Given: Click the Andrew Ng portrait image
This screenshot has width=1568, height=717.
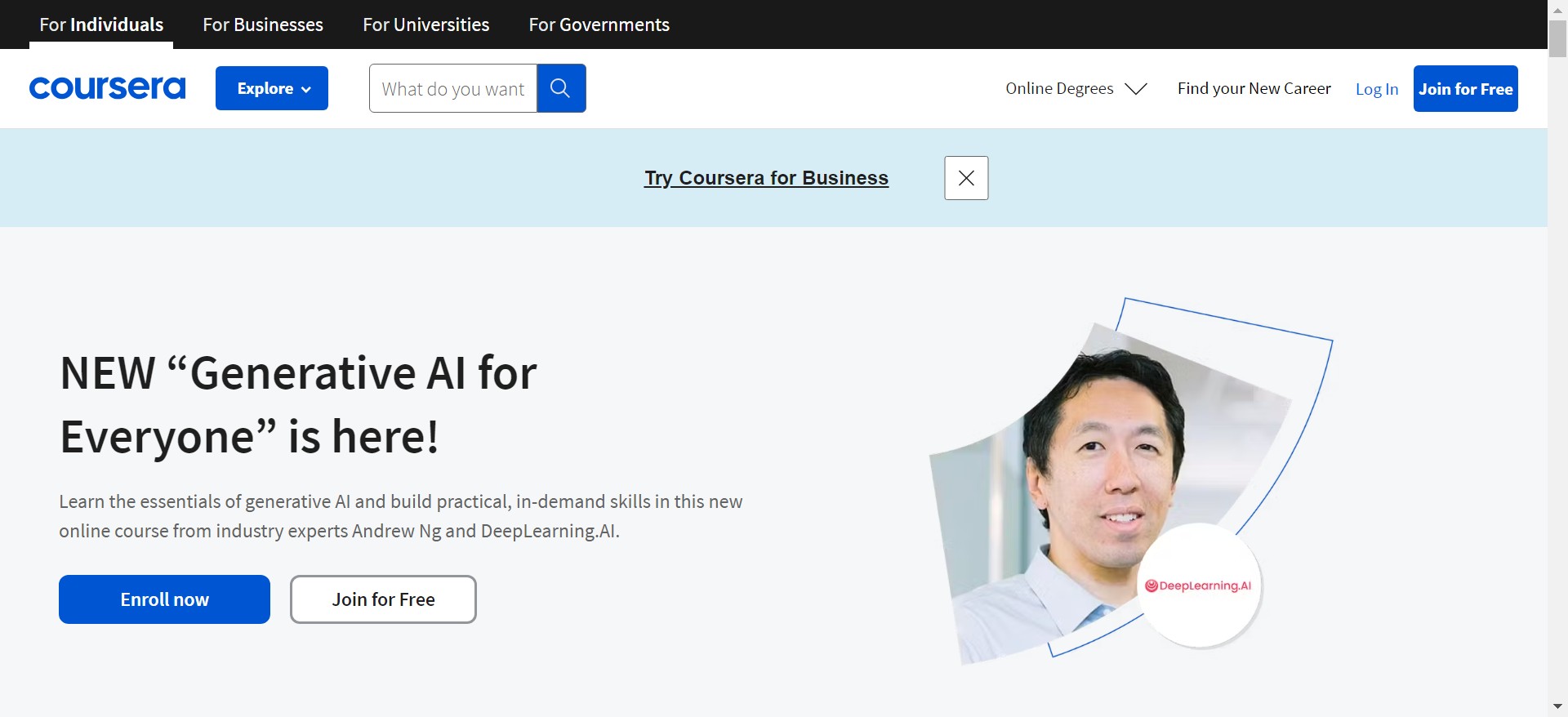Looking at the screenshot, I should 1094,474.
